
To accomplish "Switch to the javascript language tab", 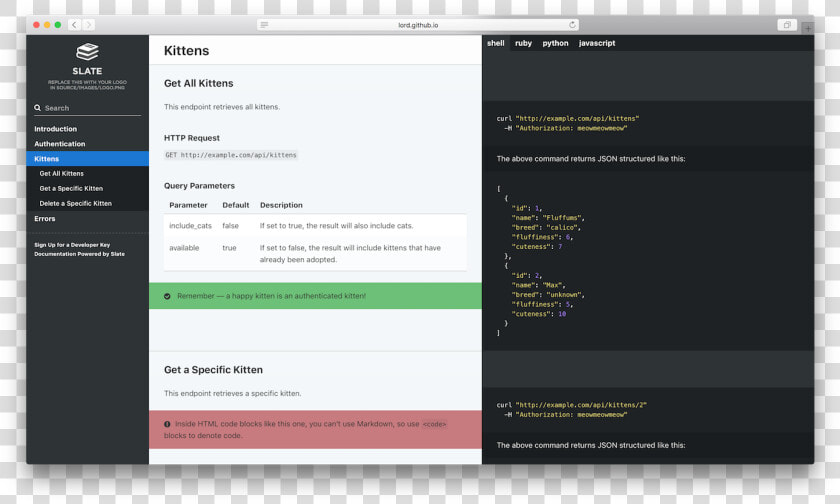I will [x=597, y=43].
